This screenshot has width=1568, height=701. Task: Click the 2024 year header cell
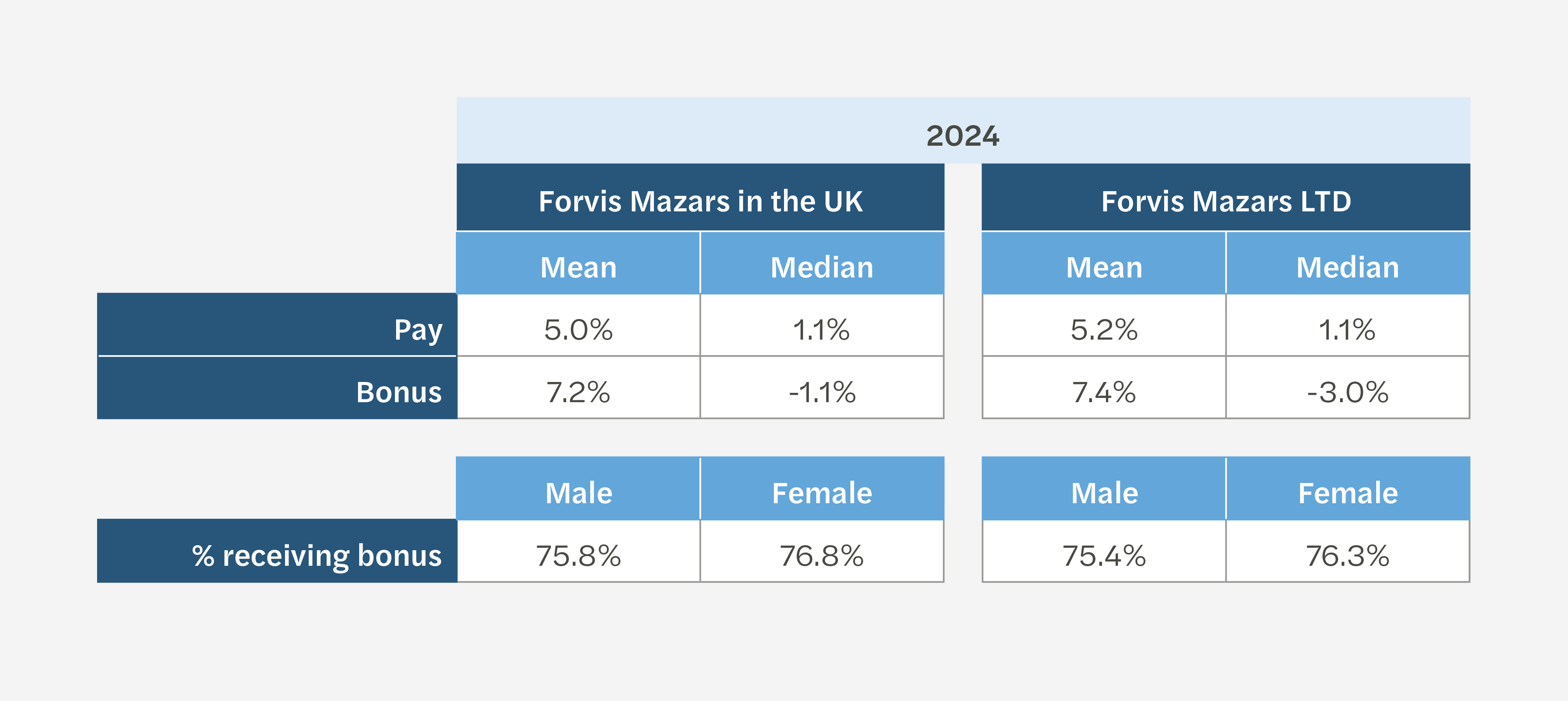point(962,134)
